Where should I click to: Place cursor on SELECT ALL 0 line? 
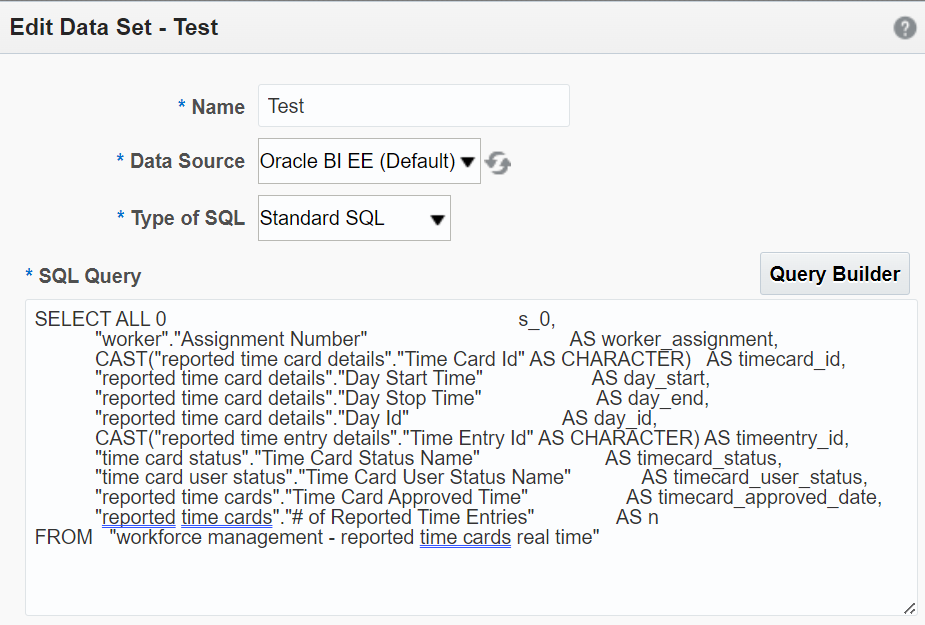point(100,319)
